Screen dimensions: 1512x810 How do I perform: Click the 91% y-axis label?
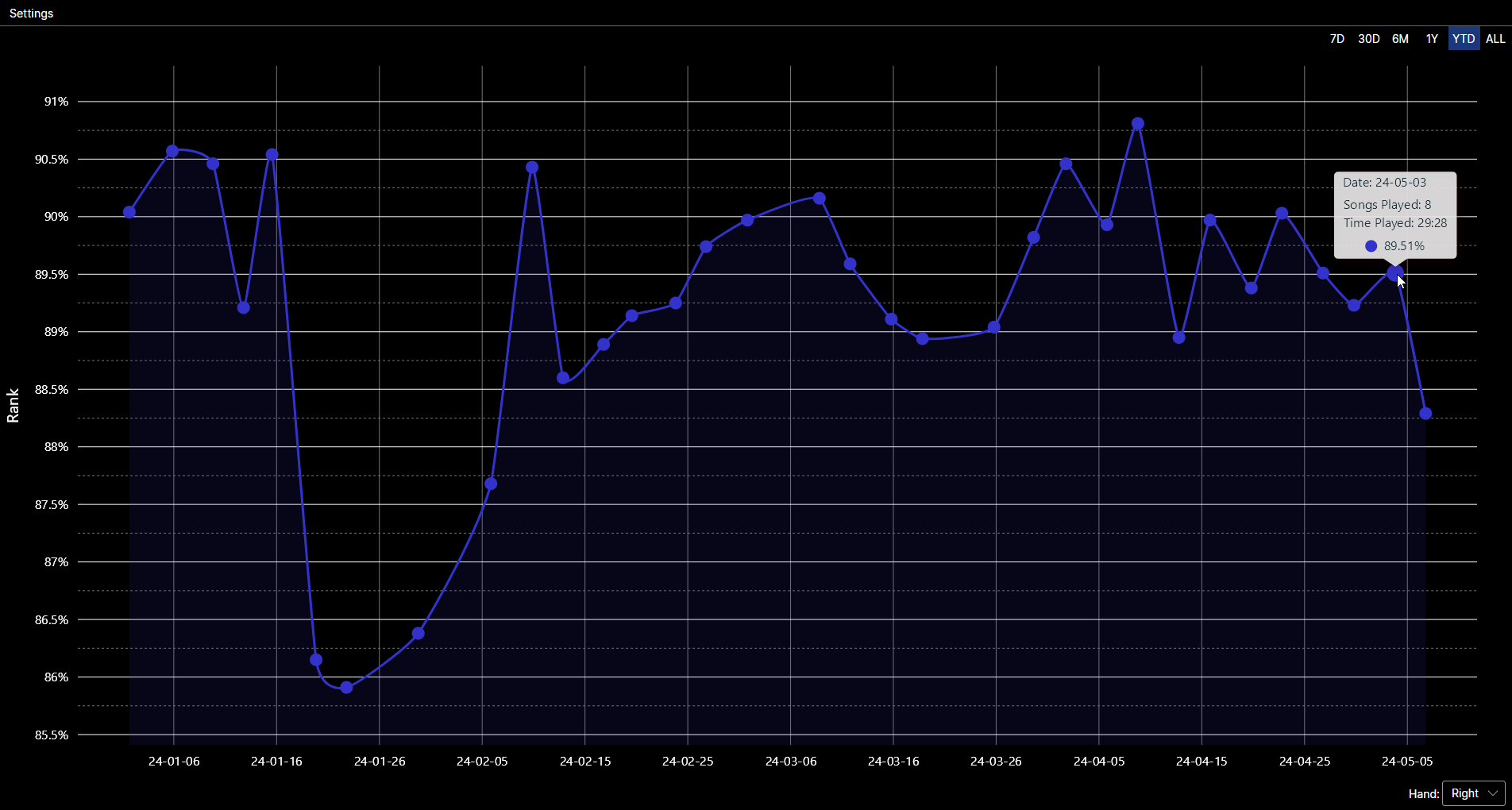click(x=56, y=102)
